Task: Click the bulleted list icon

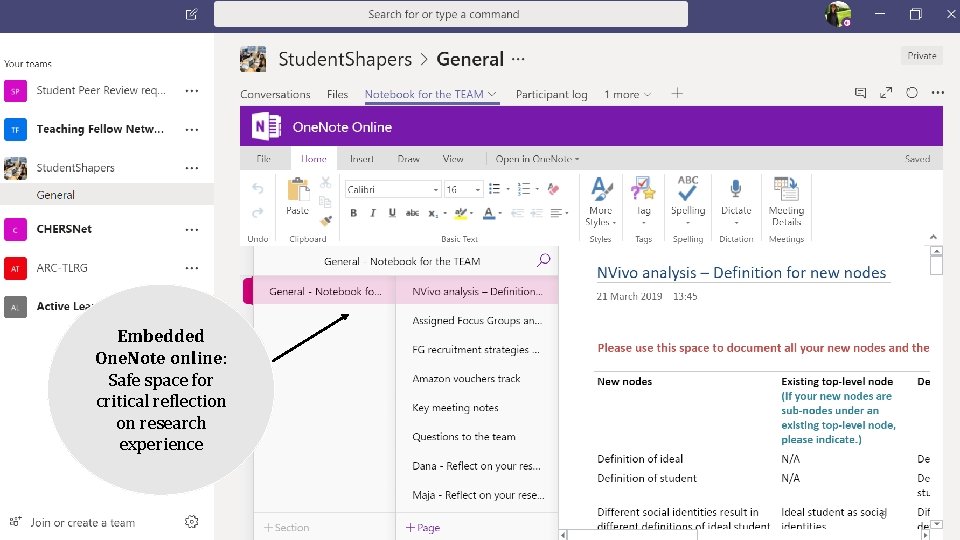Action: [x=494, y=189]
